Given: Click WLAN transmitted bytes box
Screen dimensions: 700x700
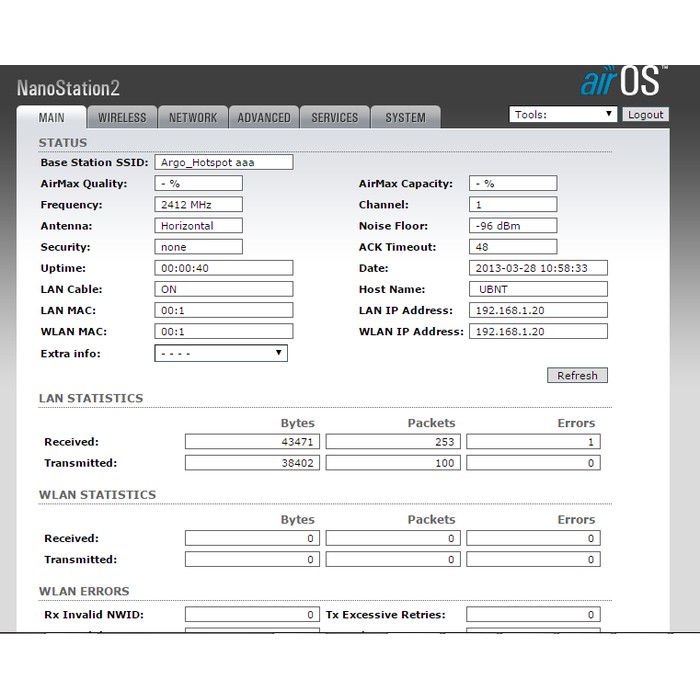Looking at the screenshot, I should click(252, 559).
